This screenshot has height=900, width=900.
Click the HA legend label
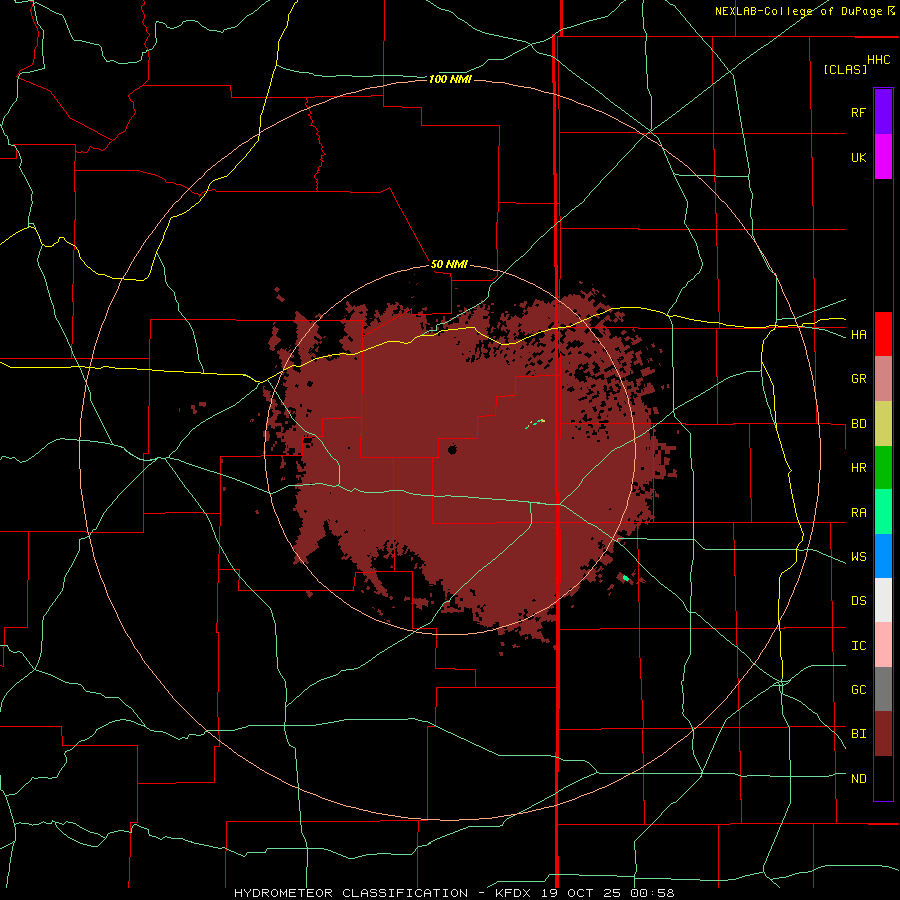pyautogui.click(x=858, y=334)
